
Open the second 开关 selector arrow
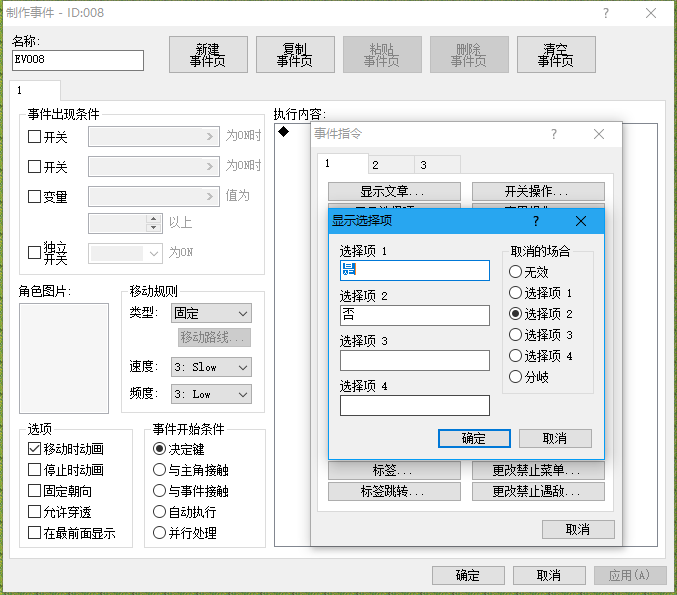pos(210,166)
